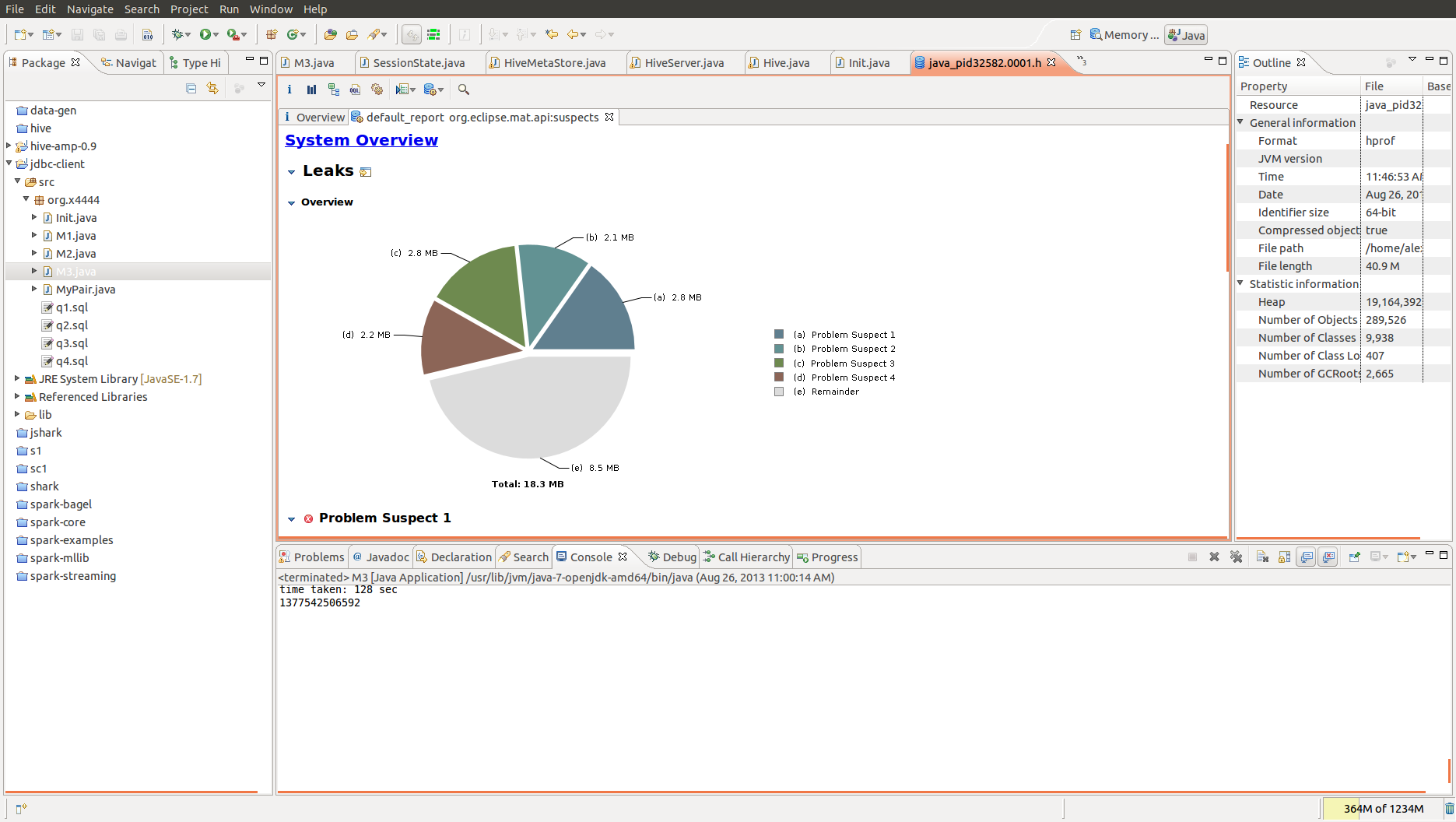This screenshot has height=822, width=1456.
Task: Click the Remove Launch X icon in Console
Action: [1214, 557]
